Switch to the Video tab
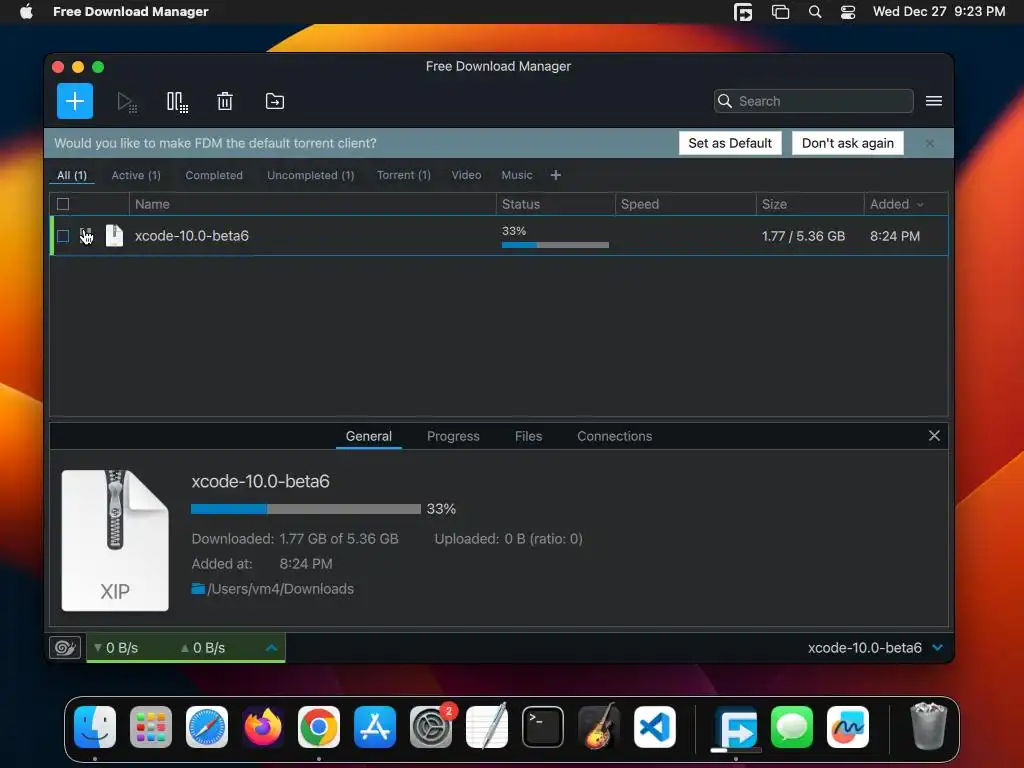Image resolution: width=1024 pixels, height=768 pixels. pos(466,175)
